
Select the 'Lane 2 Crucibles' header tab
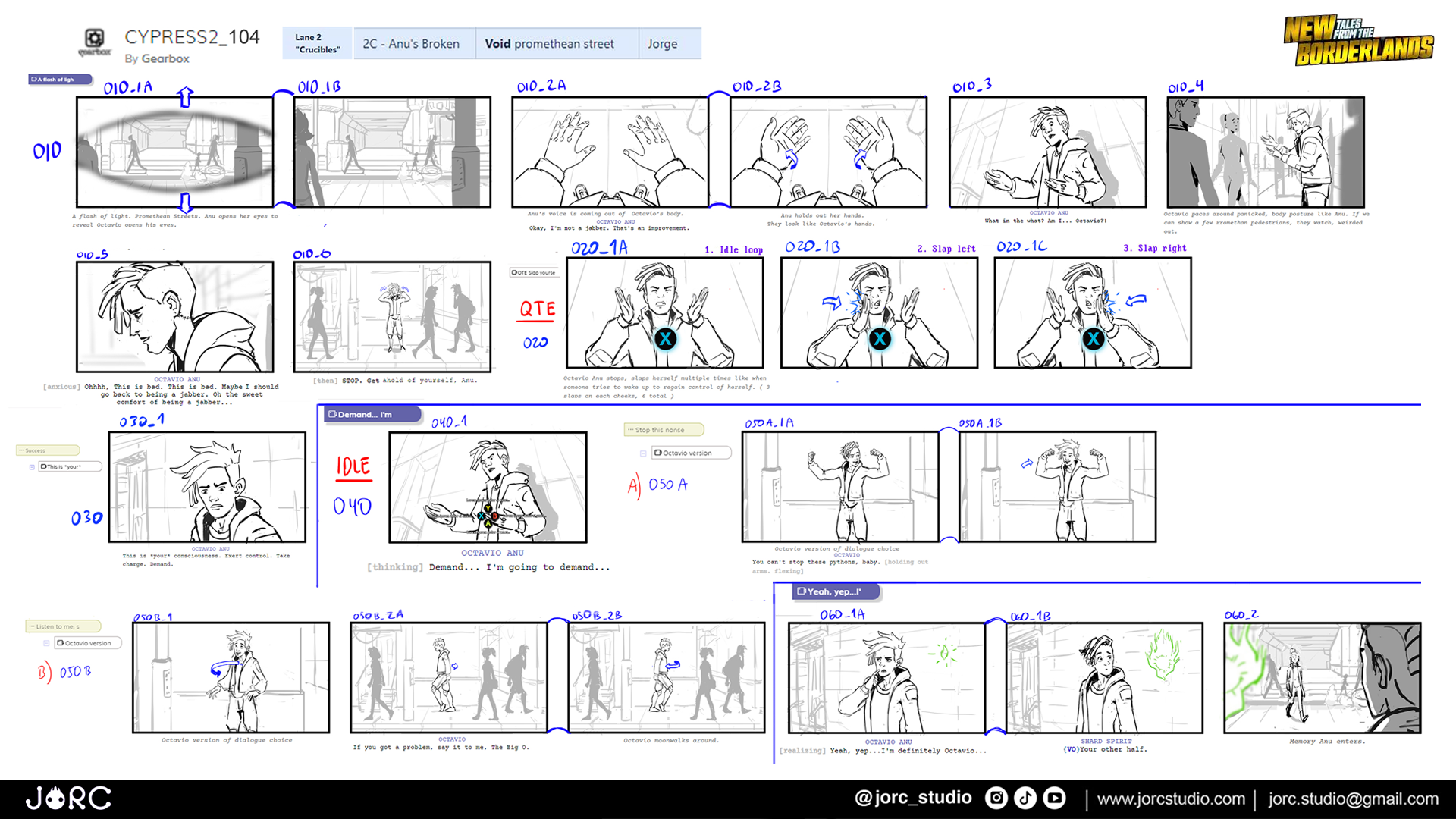[317, 43]
